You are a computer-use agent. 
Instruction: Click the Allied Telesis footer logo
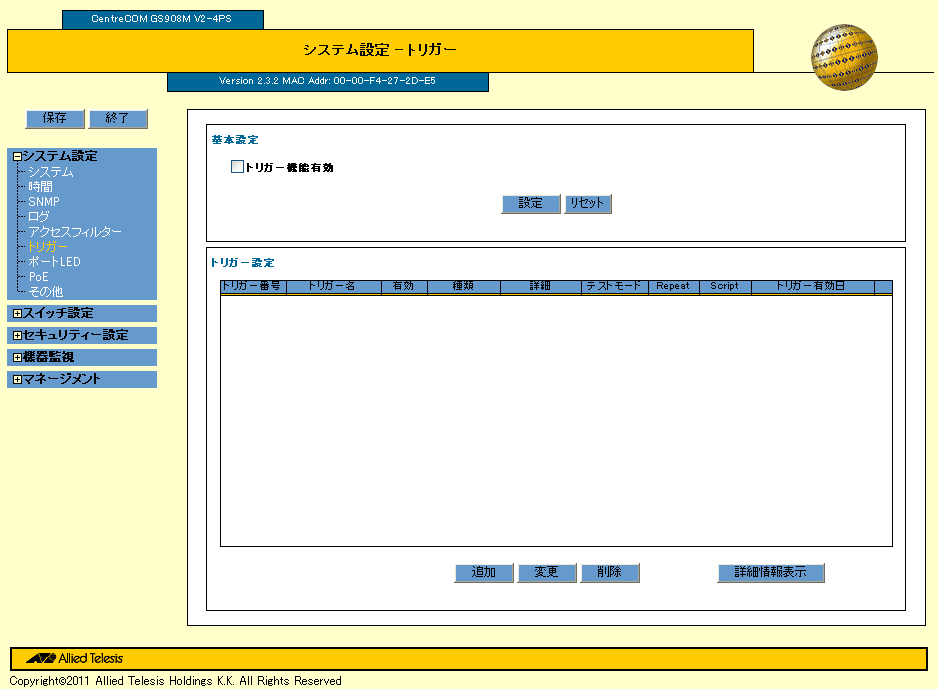76,658
